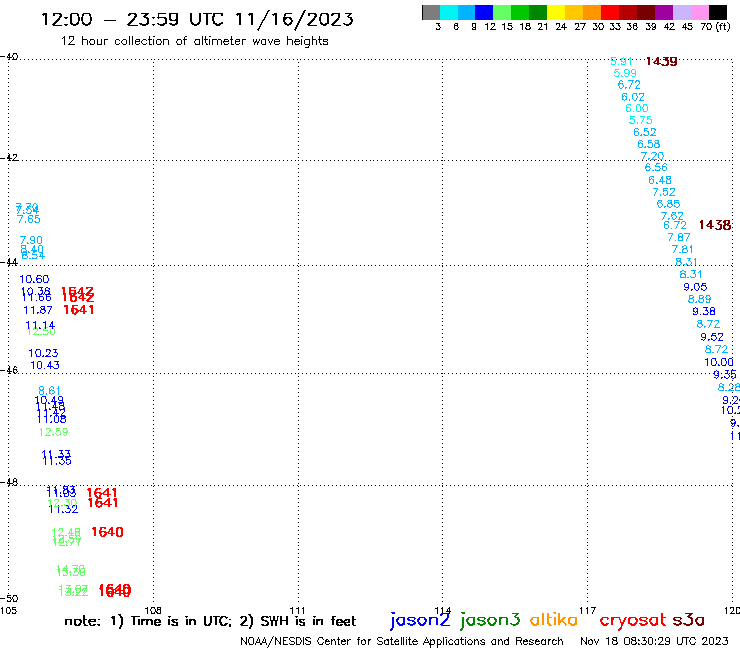Click the wave height value 6.56
This screenshot has width=740, height=650.
(x=656, y=168)
